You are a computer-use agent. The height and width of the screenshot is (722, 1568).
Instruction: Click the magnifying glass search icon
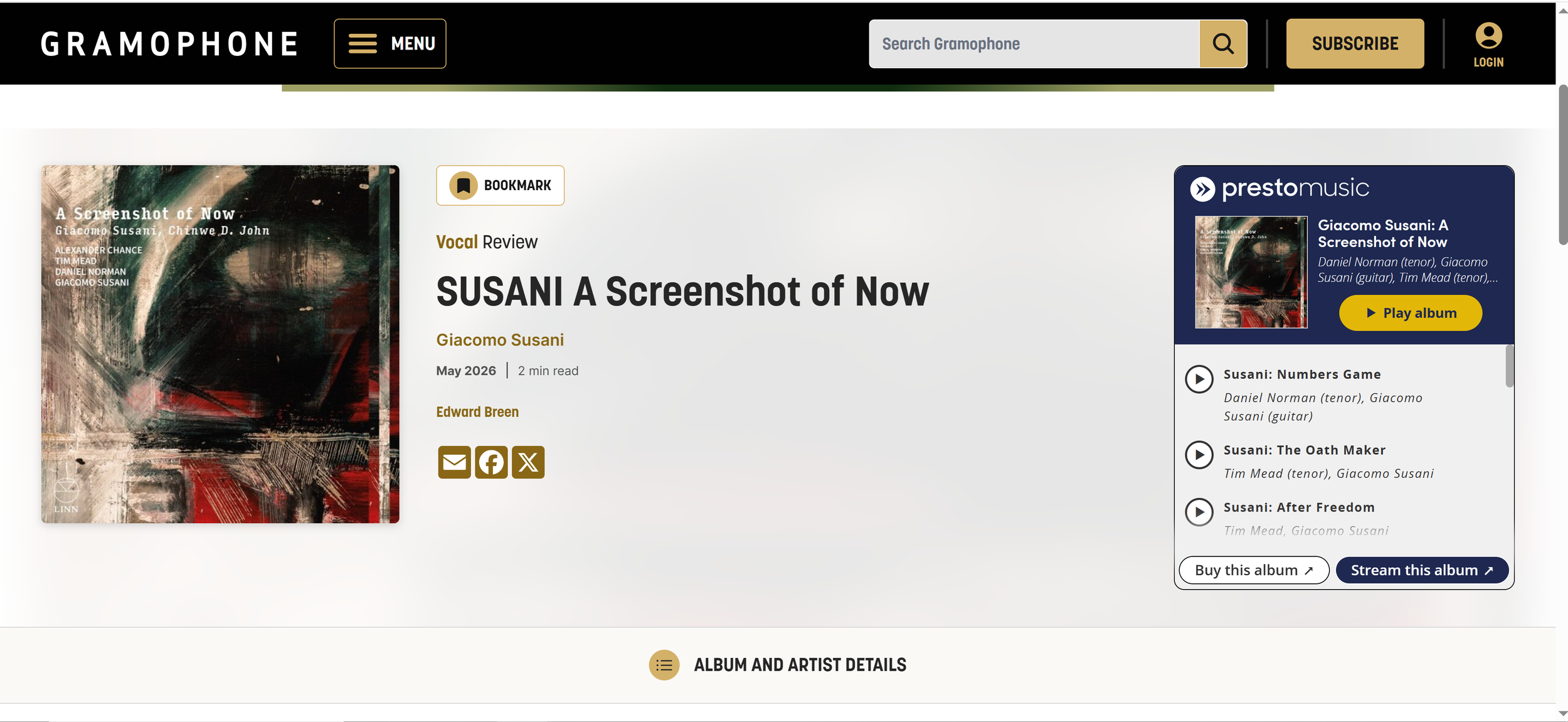pos(1223,44)
